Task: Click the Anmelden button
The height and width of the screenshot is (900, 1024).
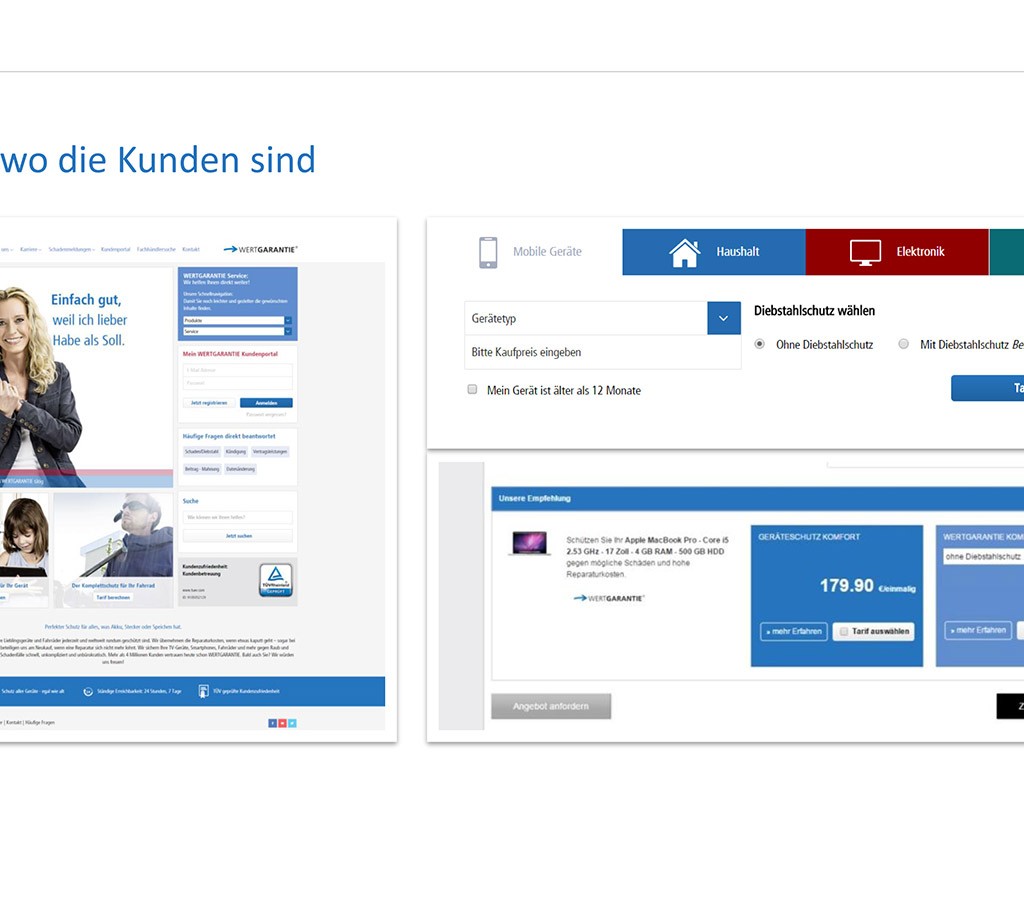Action: click(266, 403)
